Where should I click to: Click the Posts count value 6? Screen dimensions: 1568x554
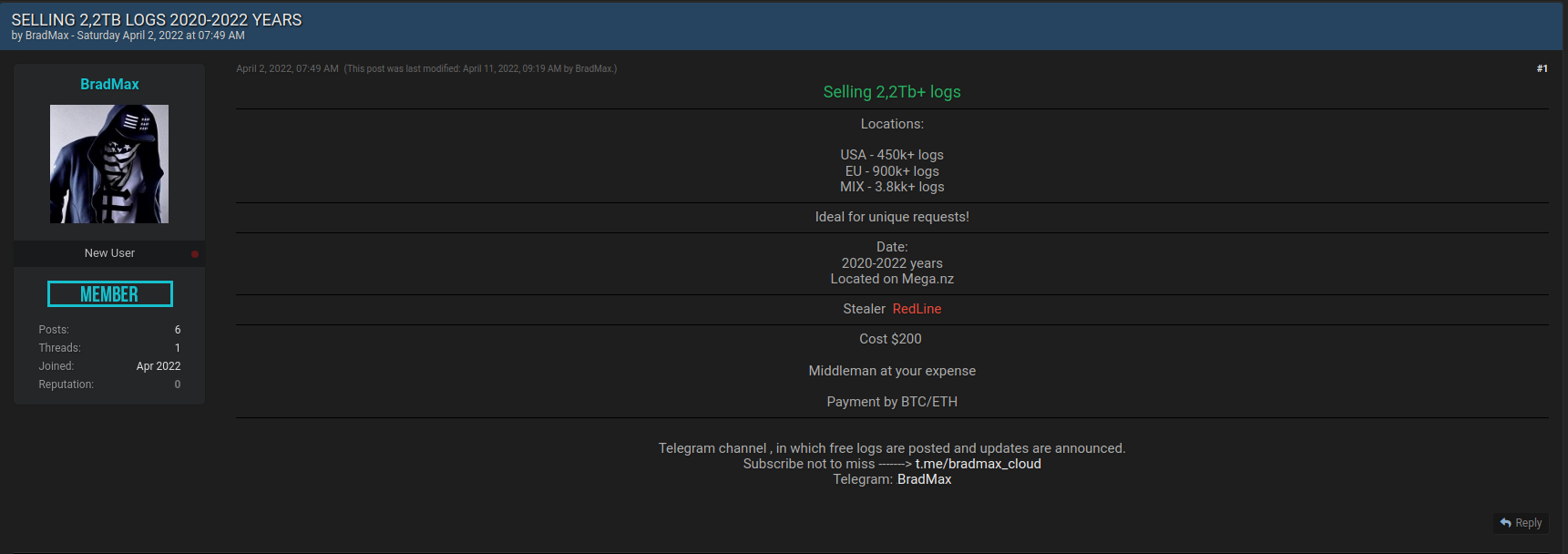(178, 330)
